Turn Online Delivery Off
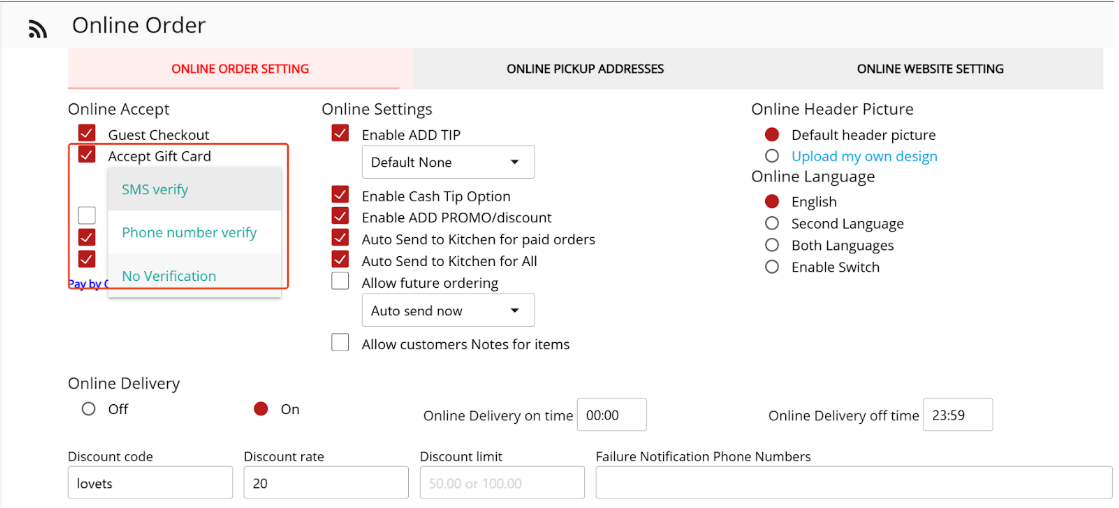Screen dimensions: 1119x508 click(88, 410)
